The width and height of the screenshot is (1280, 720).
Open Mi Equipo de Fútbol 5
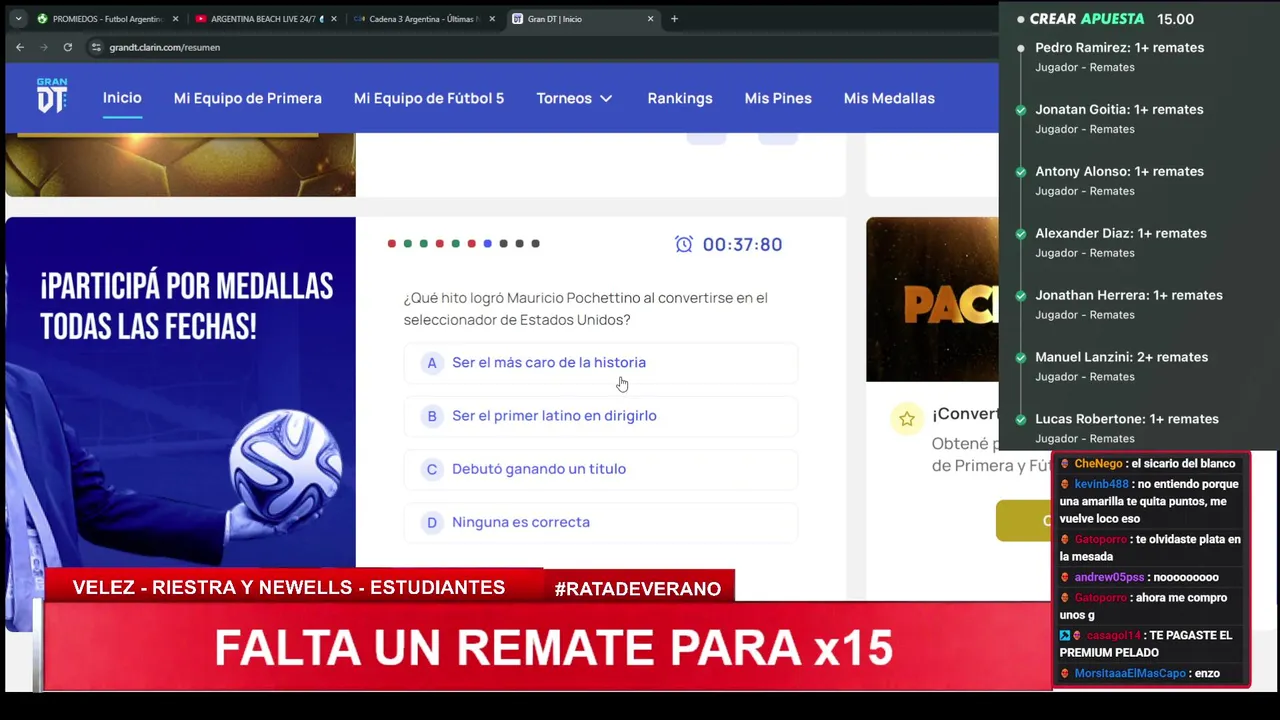[429, 98]
